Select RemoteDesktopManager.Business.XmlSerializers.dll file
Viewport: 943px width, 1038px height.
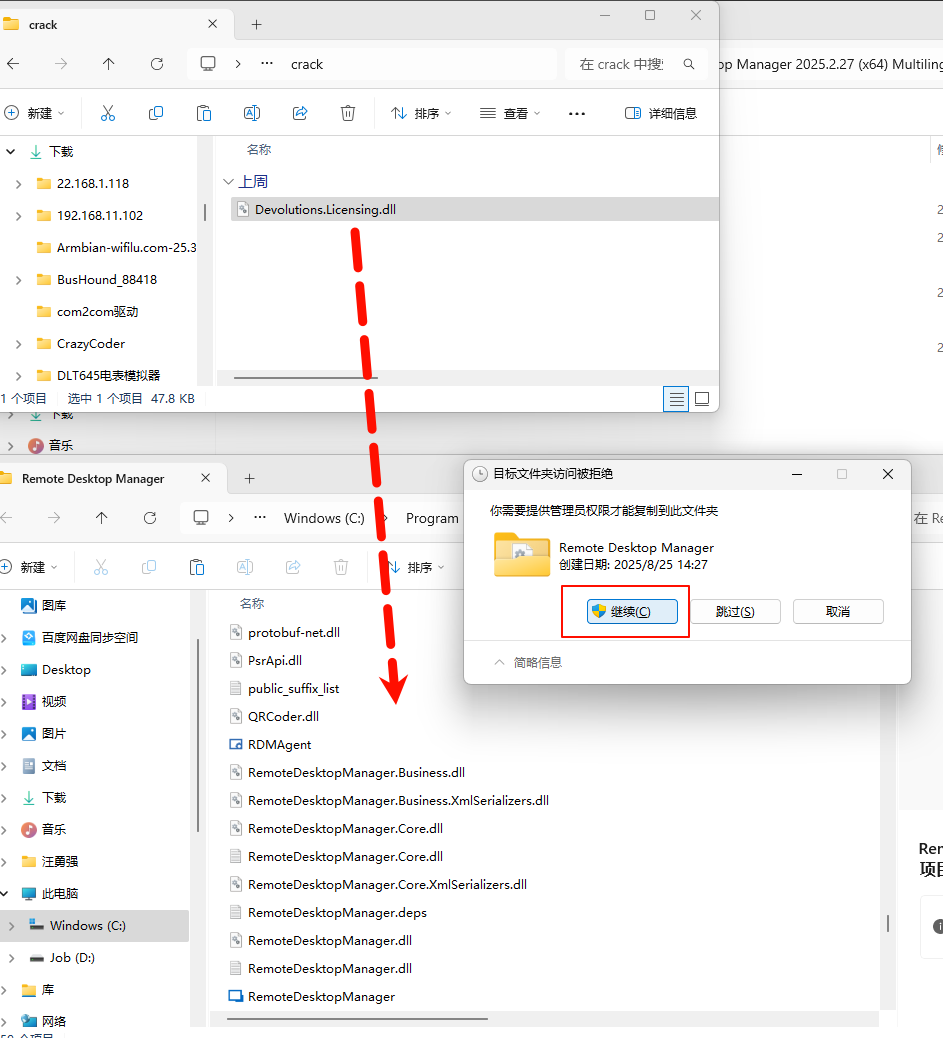pos(398,800)
